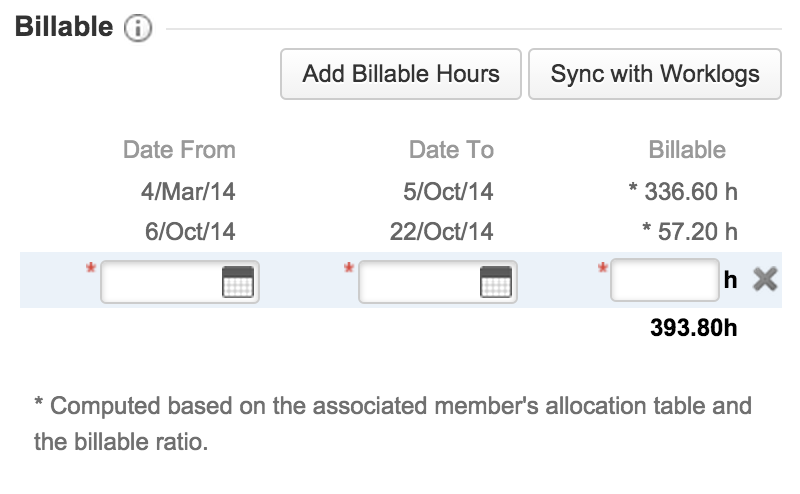
Task: Click the 5/Oct/14 end date cell
Action: click(x=450, y=191)
